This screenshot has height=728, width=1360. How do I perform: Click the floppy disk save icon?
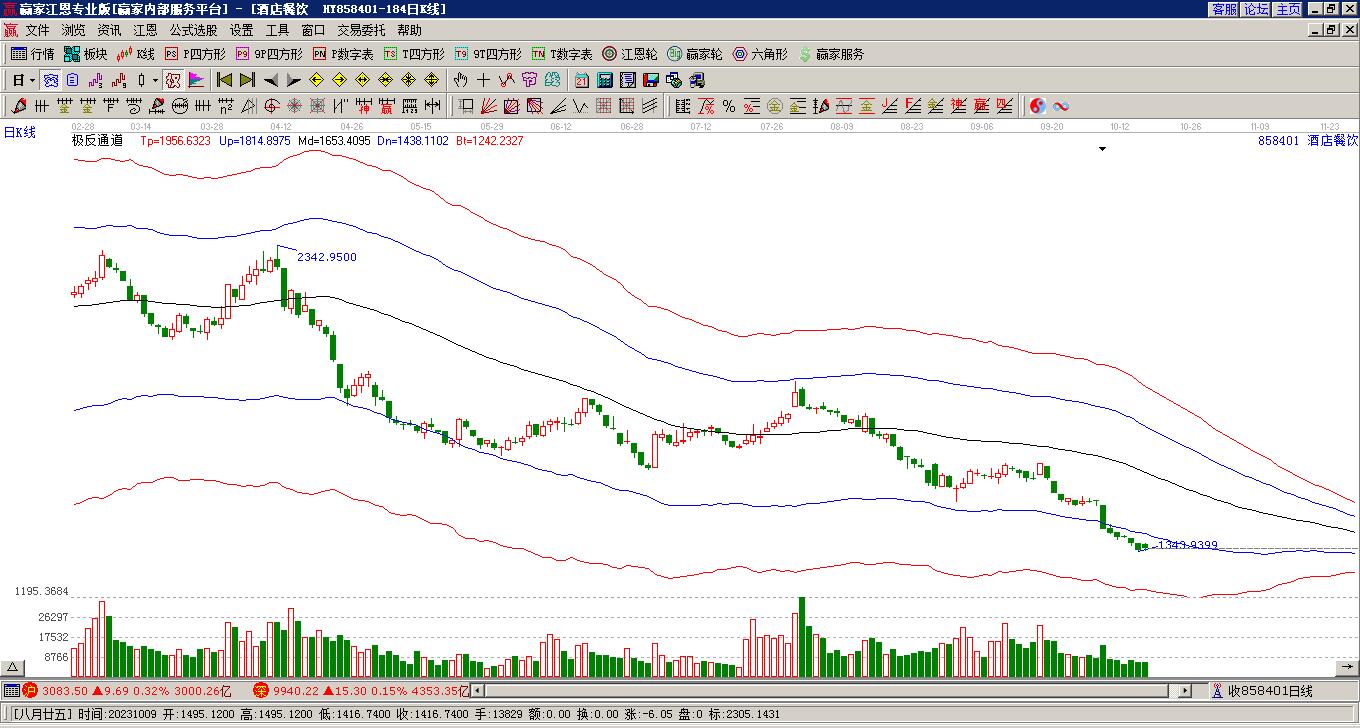(x=651, y=80)
